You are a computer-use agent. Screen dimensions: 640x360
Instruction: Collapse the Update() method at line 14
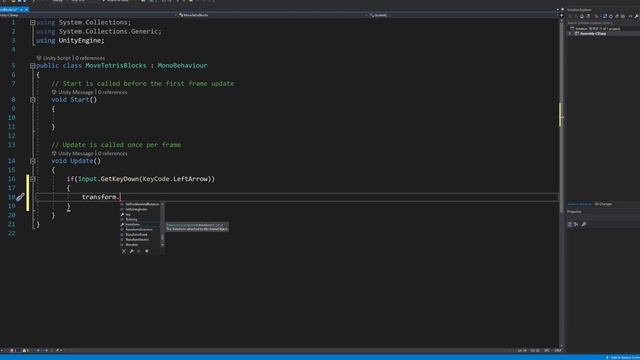[x=33, y=161]
